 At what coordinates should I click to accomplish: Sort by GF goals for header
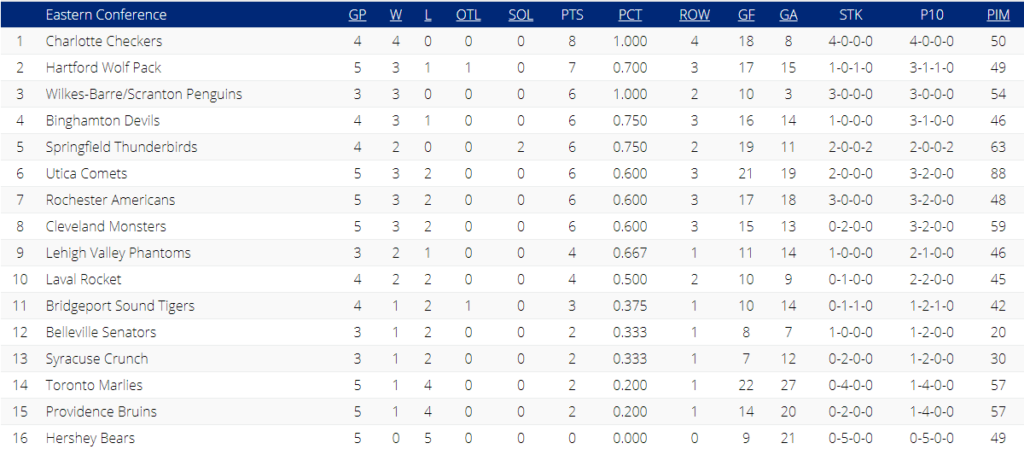(746, 15)
